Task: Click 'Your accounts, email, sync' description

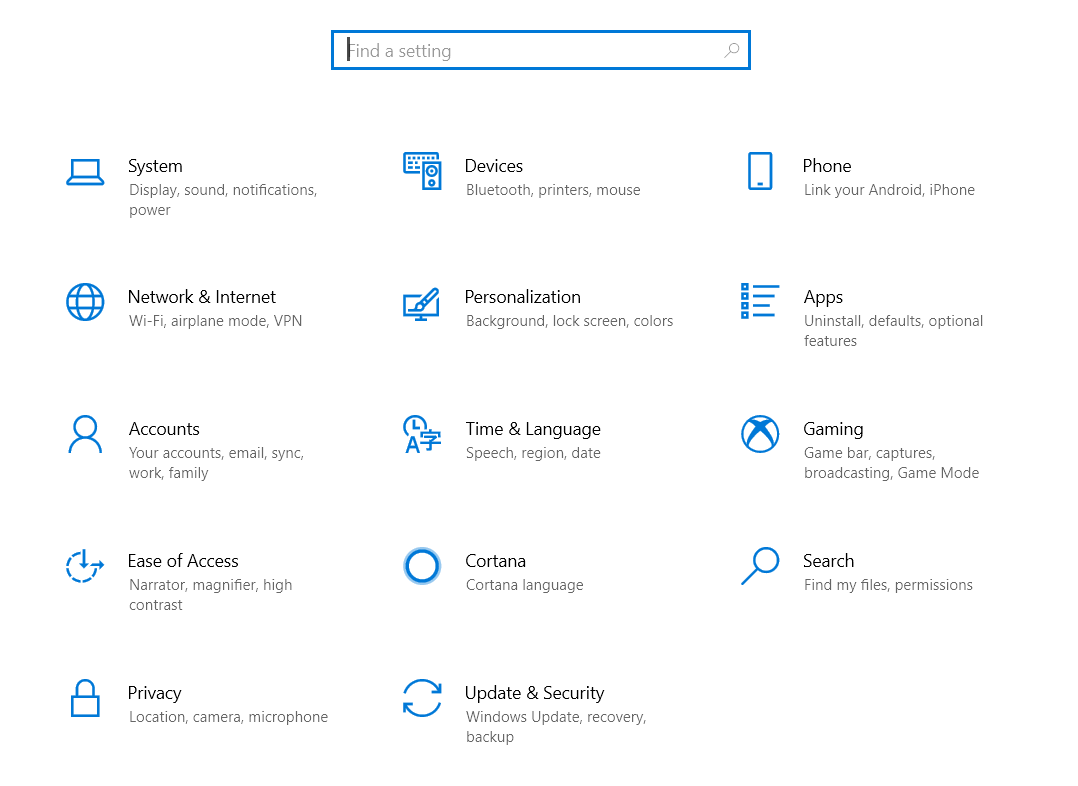Action: click(216, 463)
